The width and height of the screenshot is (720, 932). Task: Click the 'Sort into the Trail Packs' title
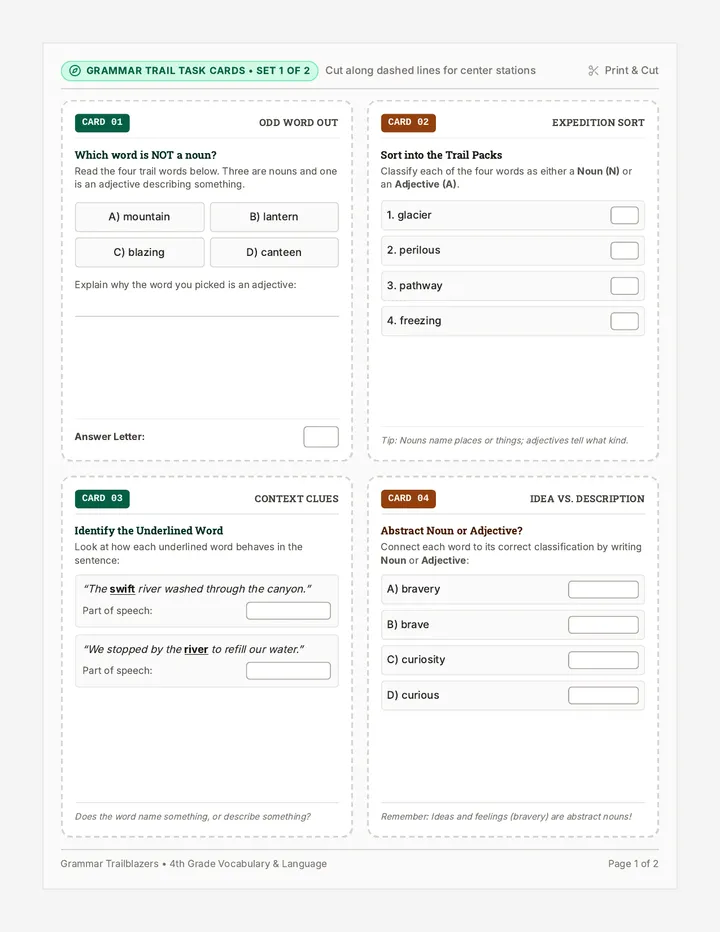pyautogui.click(x=441, y=155)
